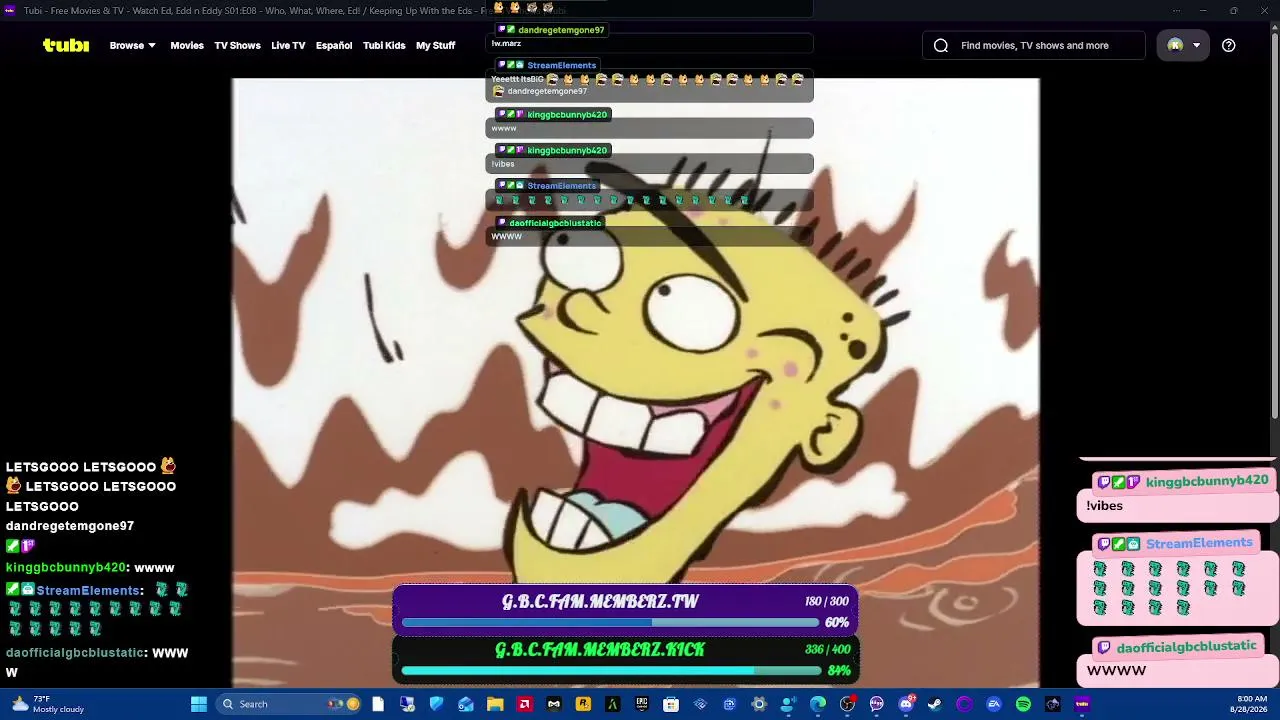Launch the AMD software from taskbar
The width and height of the screenshot is (1280, 720).
[524, 704]
